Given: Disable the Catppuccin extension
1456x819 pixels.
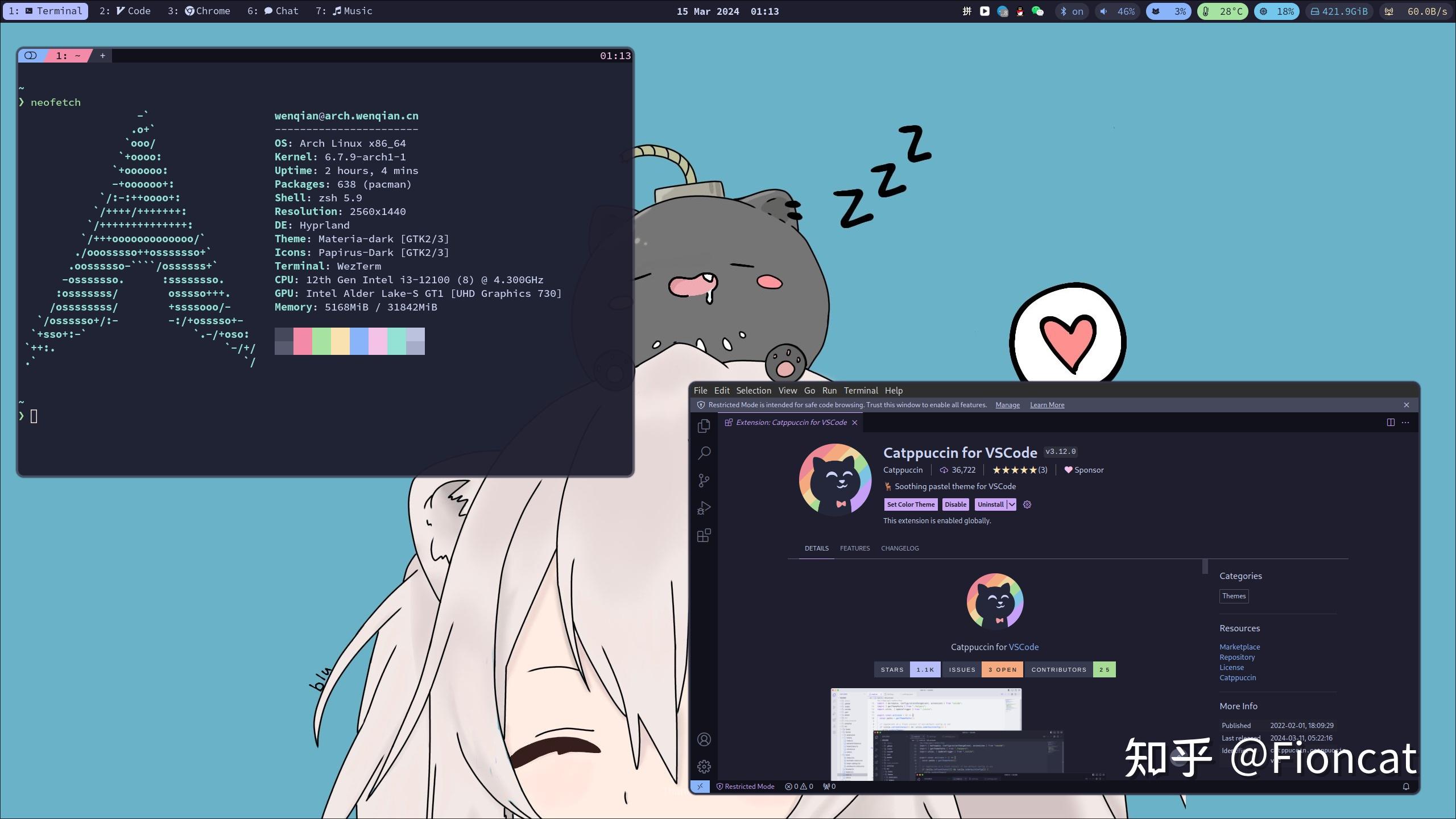Looking at the screenshot, I should coord(955,504).
